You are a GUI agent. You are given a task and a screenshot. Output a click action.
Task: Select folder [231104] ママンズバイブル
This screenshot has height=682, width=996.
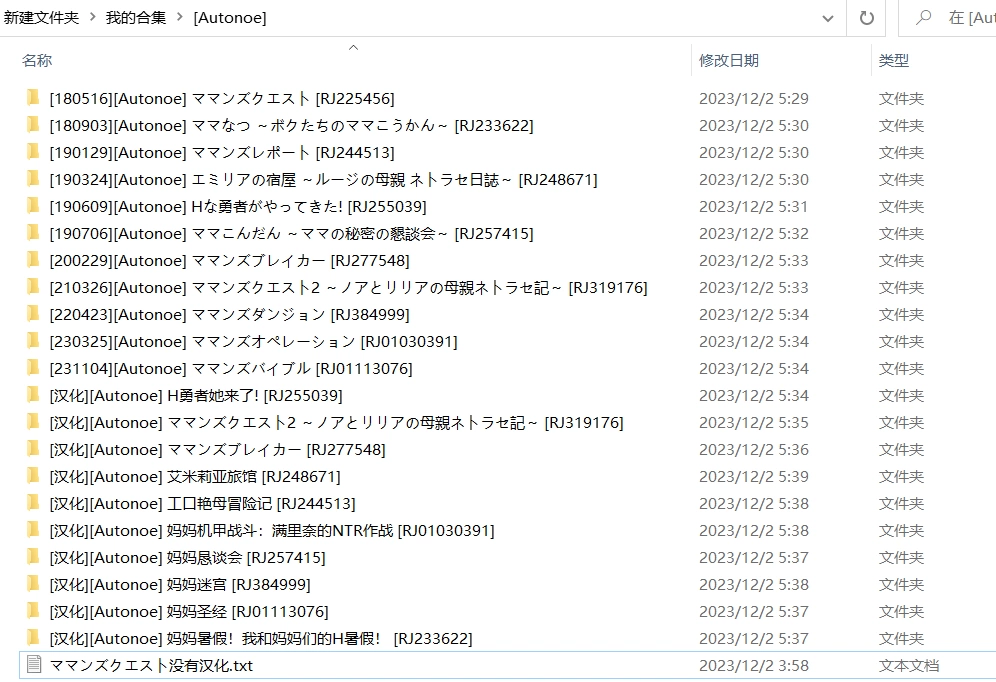(231, 368)
